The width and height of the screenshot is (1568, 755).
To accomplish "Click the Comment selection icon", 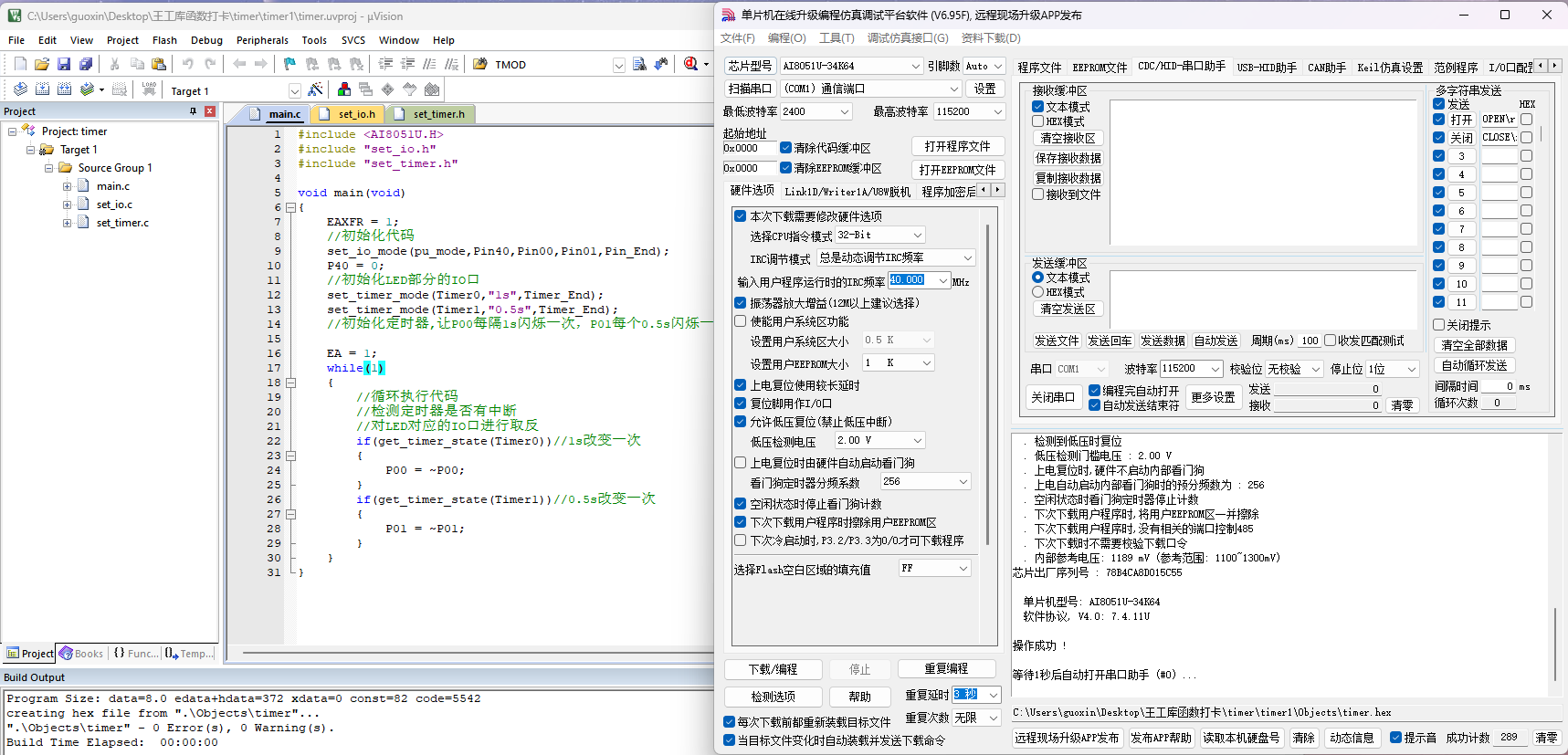I will tap(430, 64).
